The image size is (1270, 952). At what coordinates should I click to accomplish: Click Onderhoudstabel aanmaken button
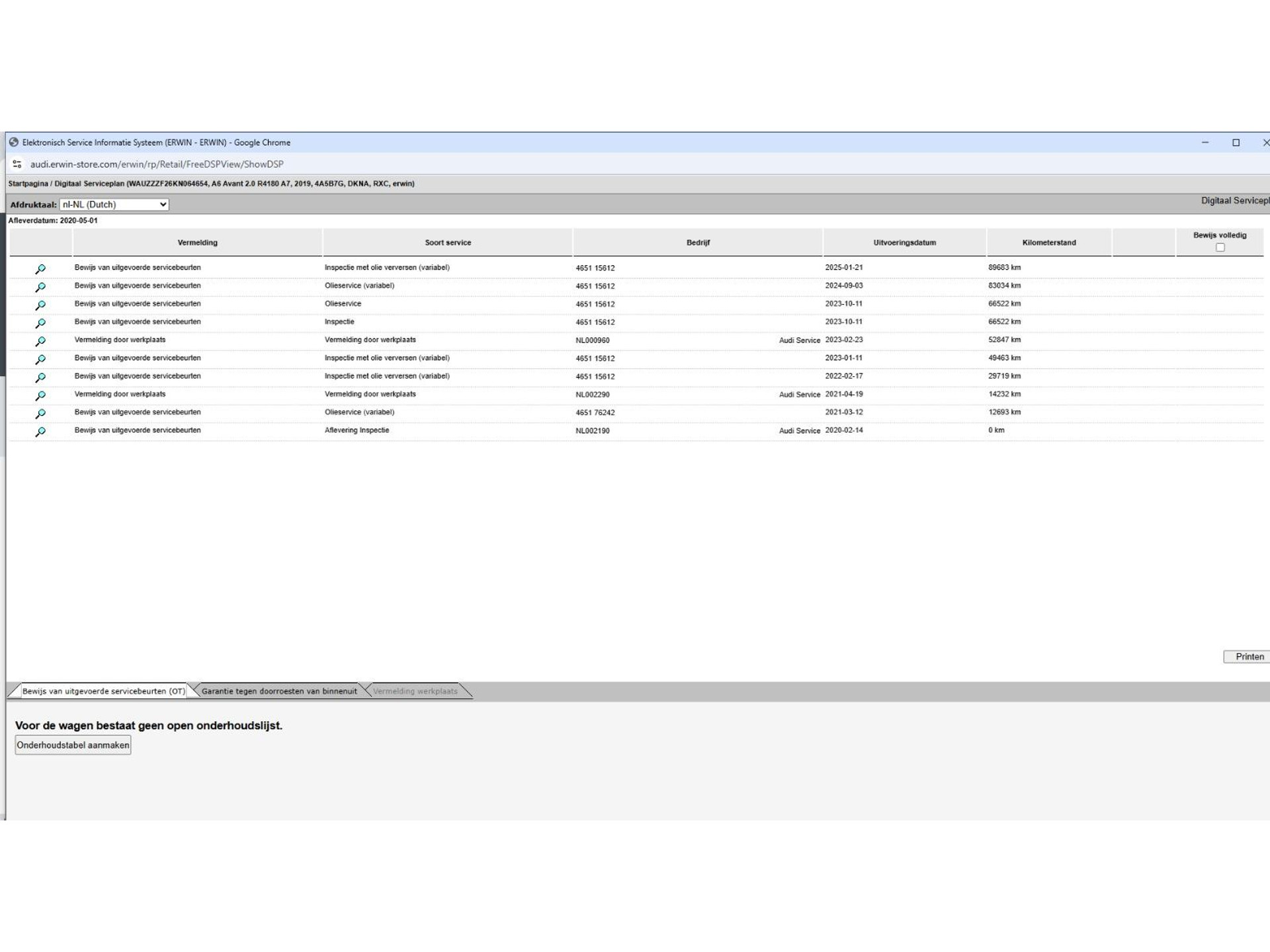pyautogui.click(x=73, y=745)
